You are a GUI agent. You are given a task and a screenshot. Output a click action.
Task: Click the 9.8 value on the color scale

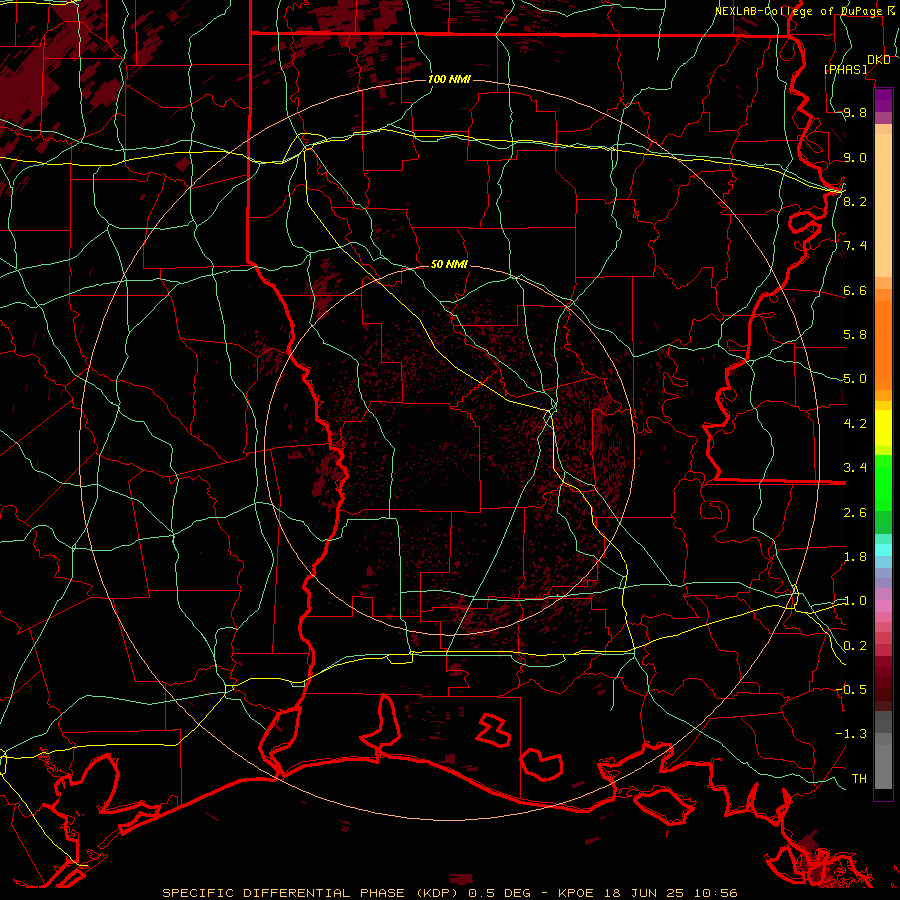point(855,112)
